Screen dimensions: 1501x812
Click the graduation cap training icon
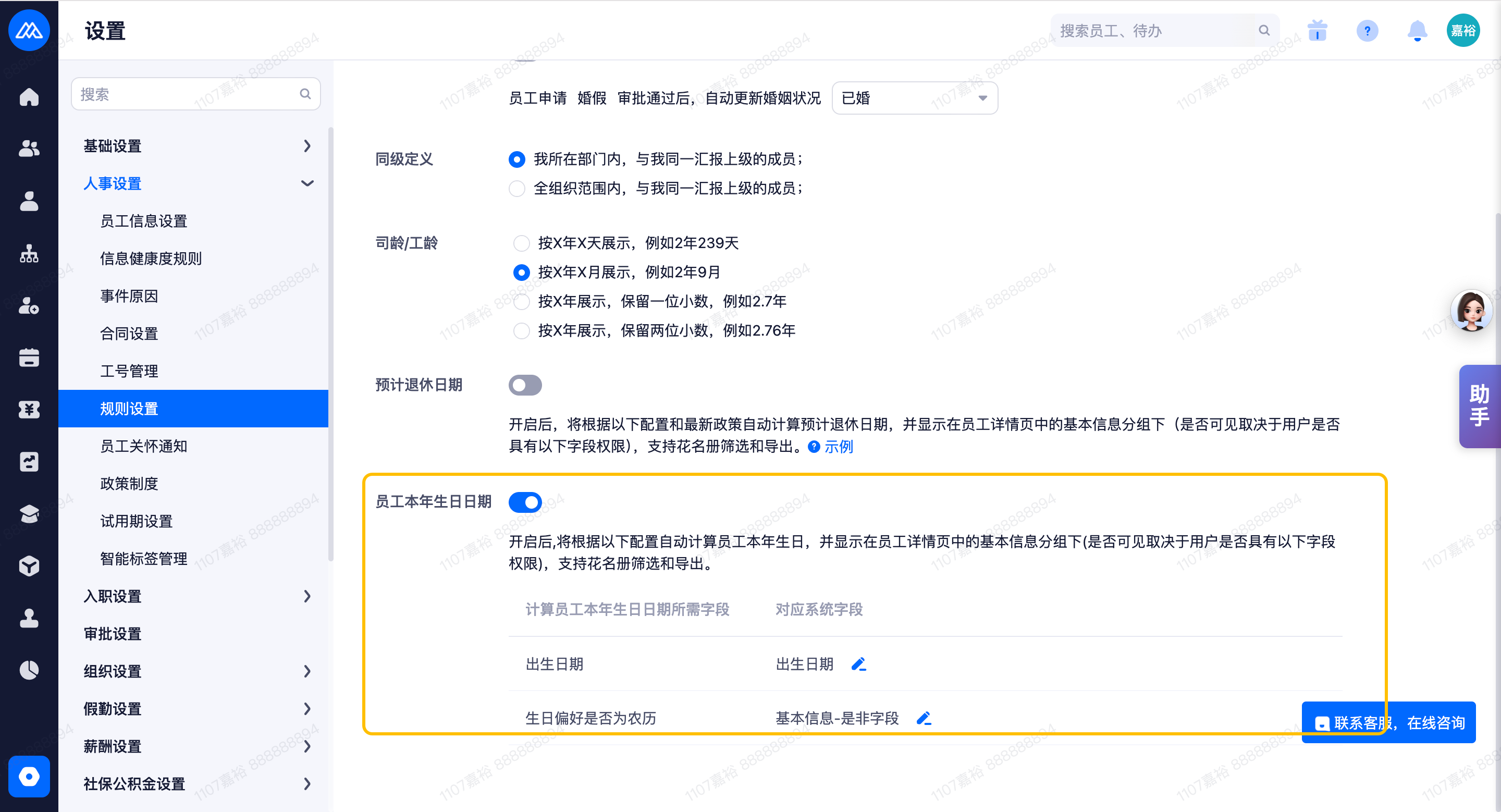point(29,514)
